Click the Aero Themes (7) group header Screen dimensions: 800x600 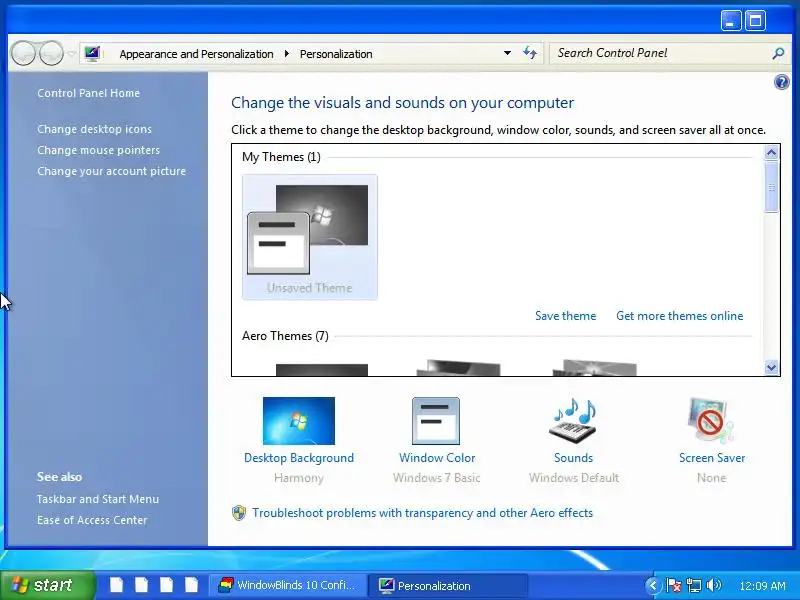tap(285, 336)
